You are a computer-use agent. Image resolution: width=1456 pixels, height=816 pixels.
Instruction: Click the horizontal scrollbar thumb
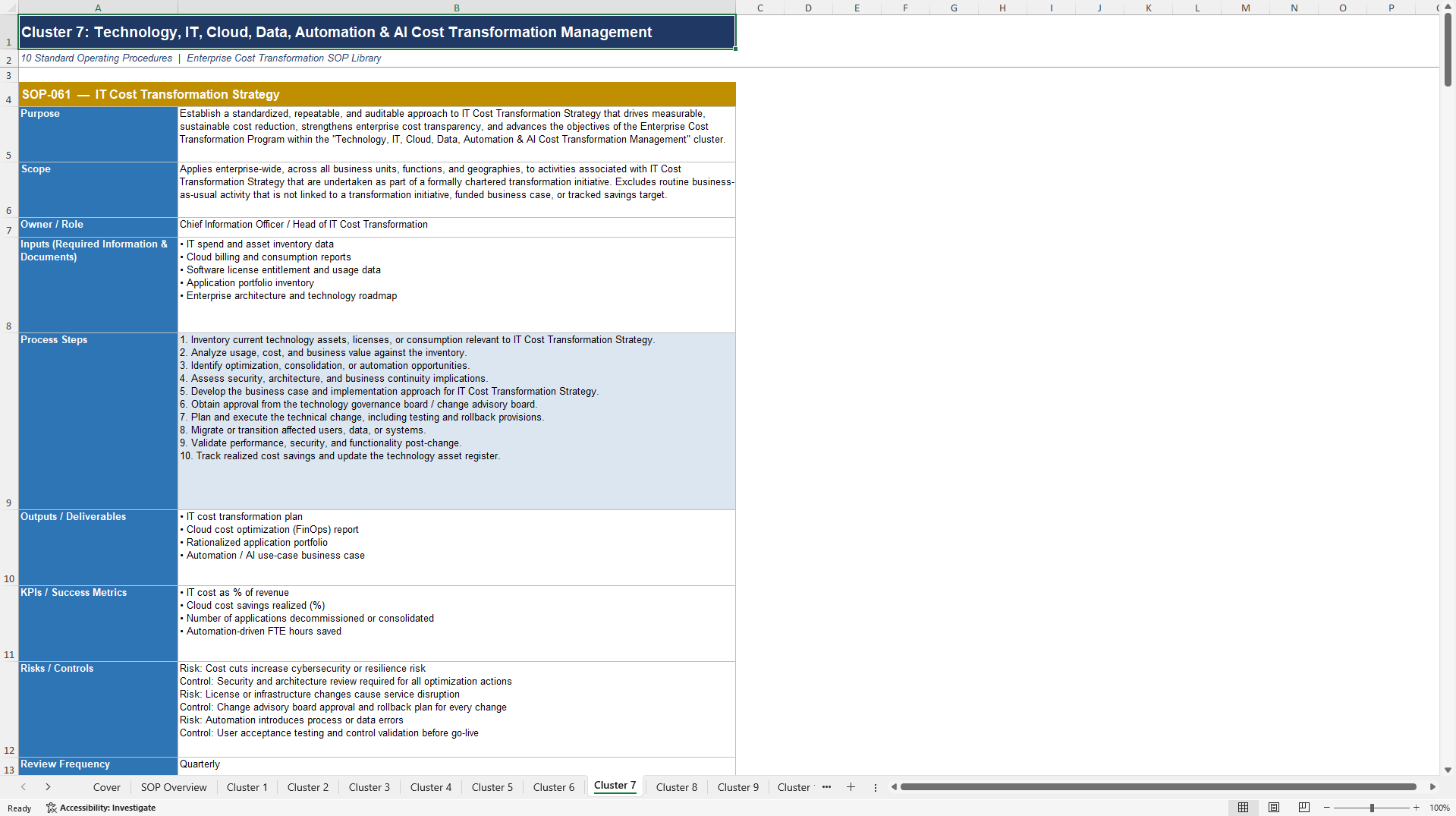(x=1158, y=787)
